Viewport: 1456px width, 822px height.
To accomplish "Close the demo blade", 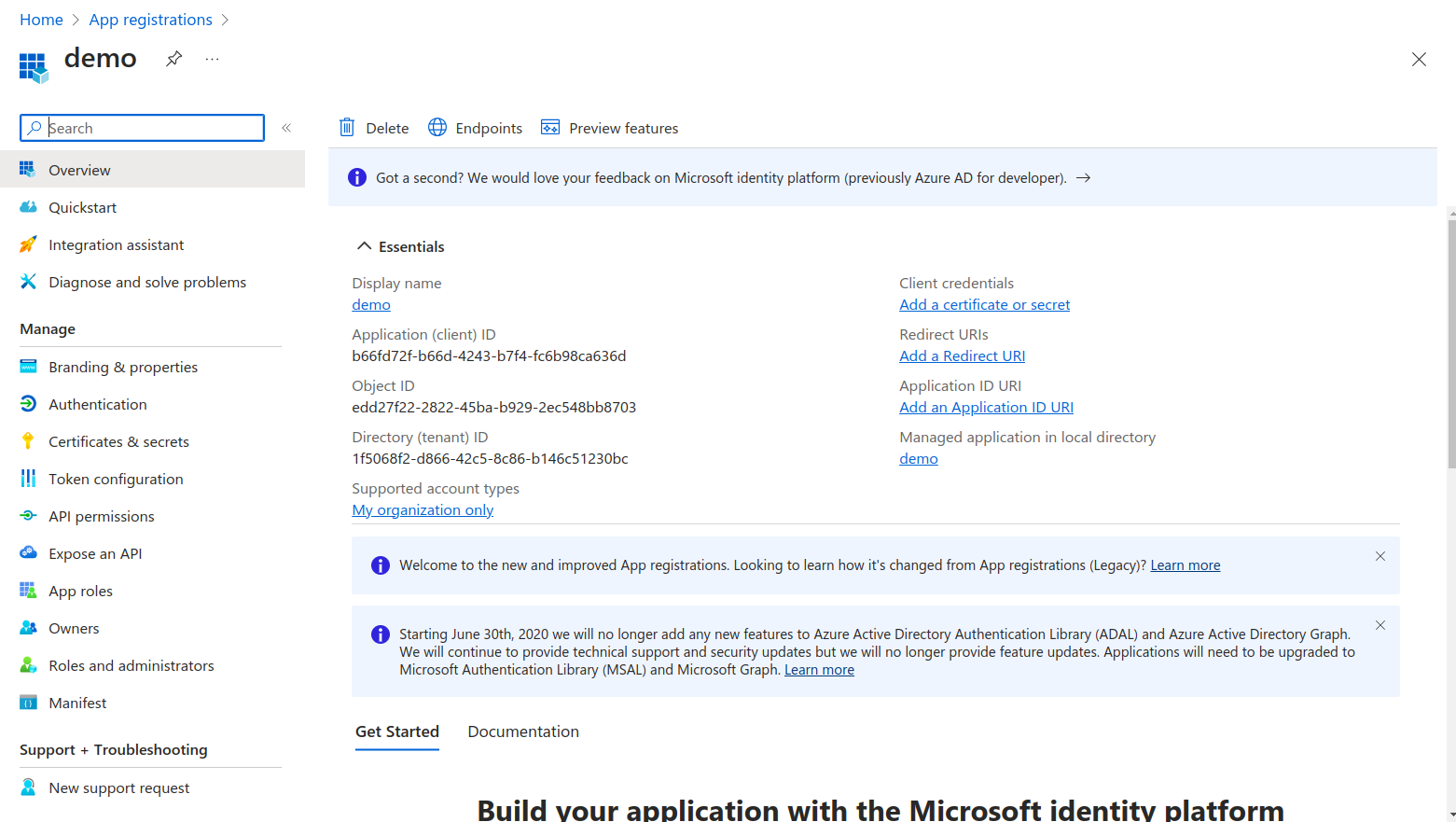I will [x=1419, y=59].
